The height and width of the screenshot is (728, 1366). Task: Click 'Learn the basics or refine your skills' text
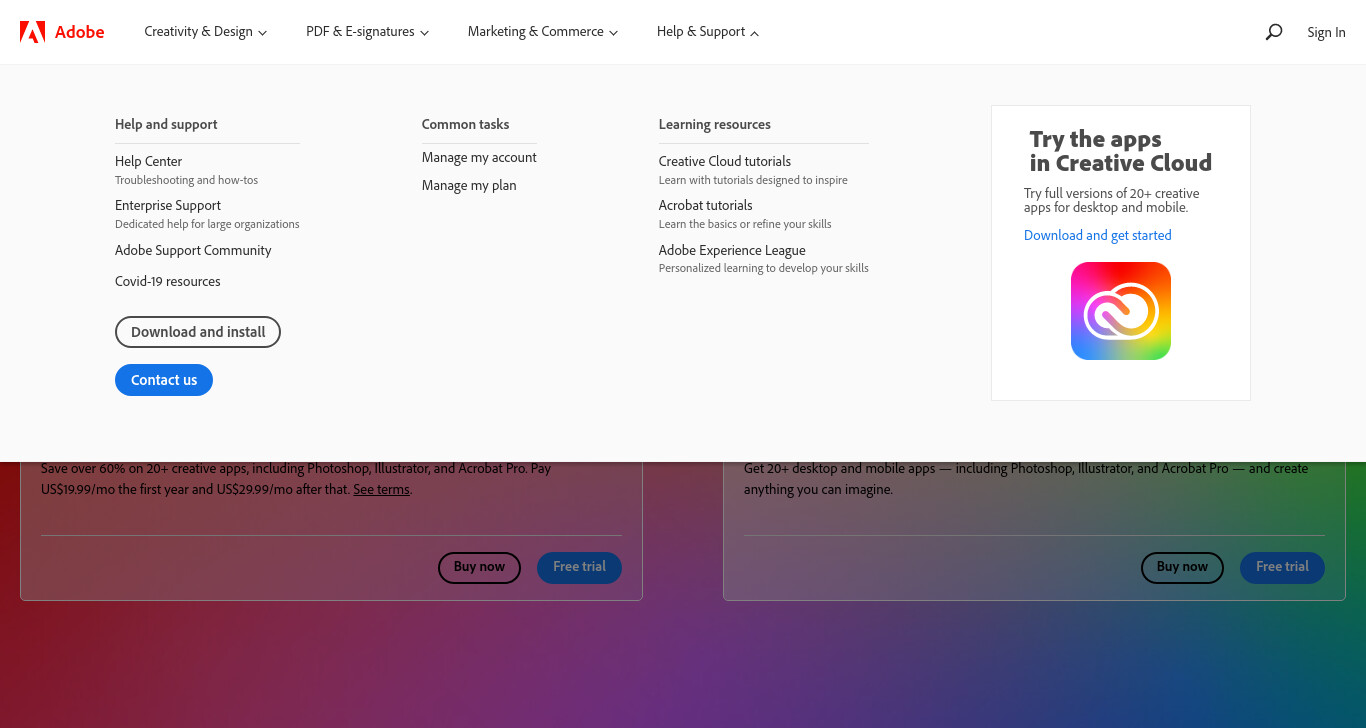coord(745,224)
